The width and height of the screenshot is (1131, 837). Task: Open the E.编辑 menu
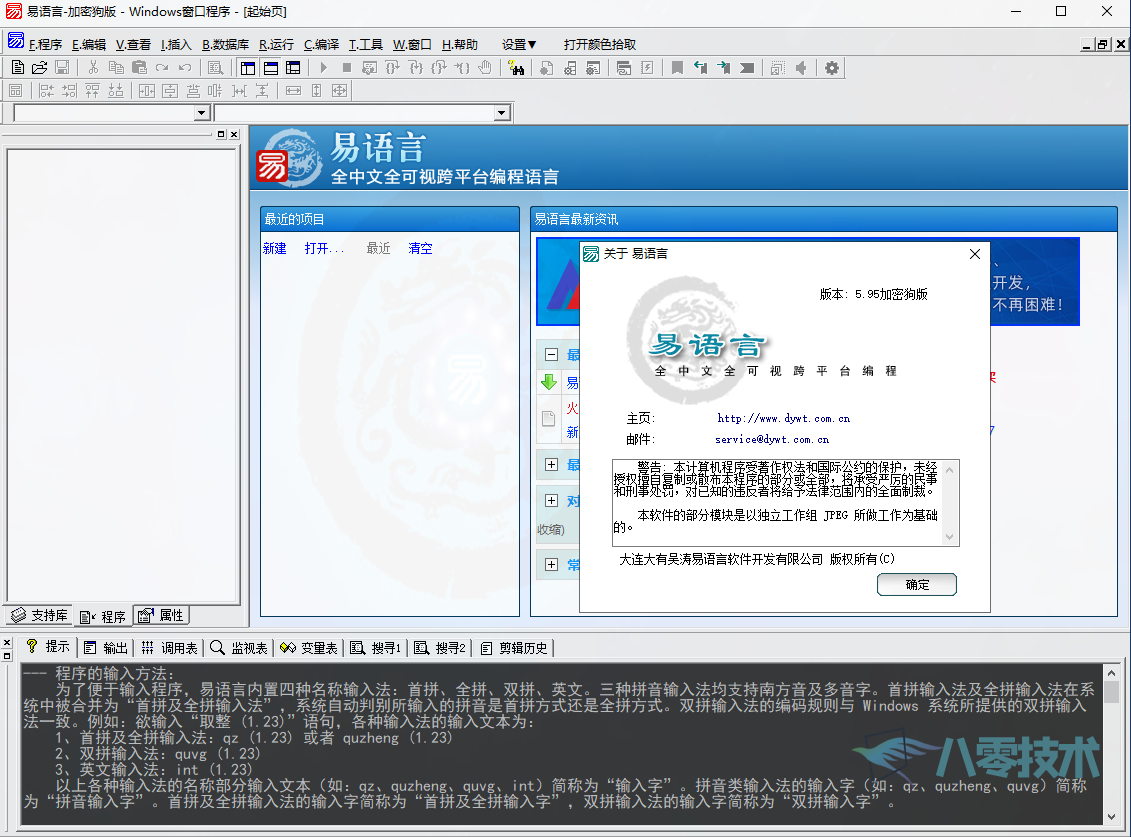click(x=89, y=45)
